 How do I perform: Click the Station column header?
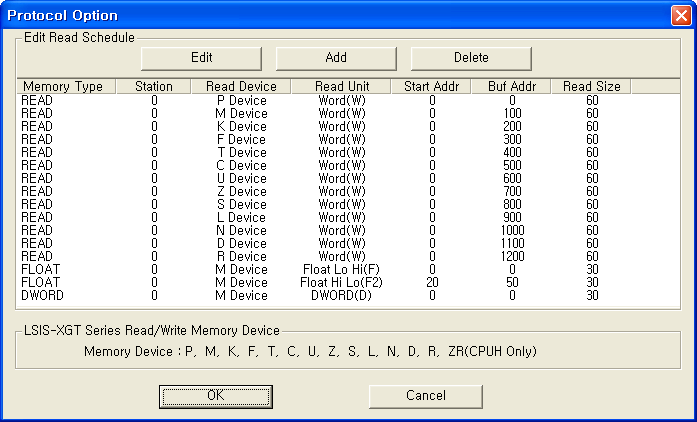click(154, 86)
